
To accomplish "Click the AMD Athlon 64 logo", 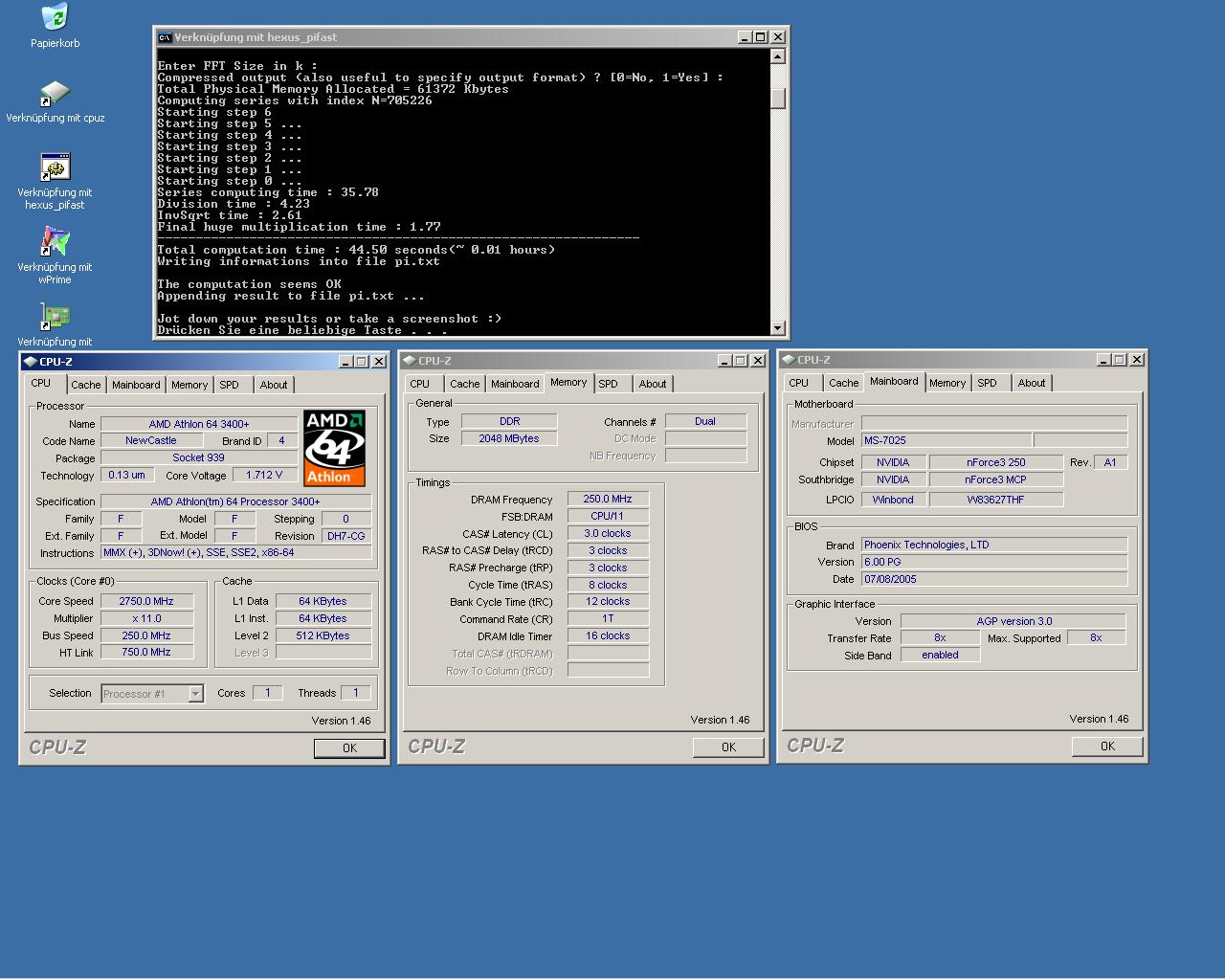I will click(334, 448).
